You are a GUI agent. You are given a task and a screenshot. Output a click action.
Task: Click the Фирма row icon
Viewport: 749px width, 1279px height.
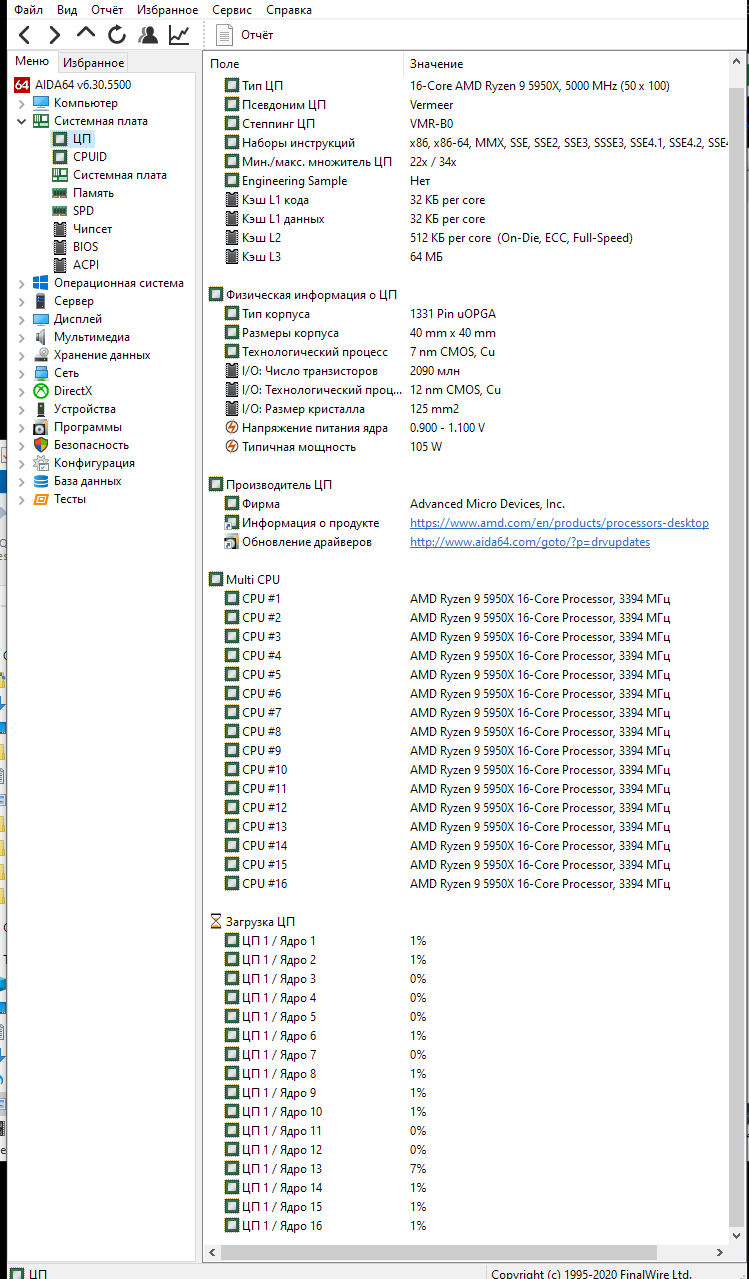[x=232, y=504]
